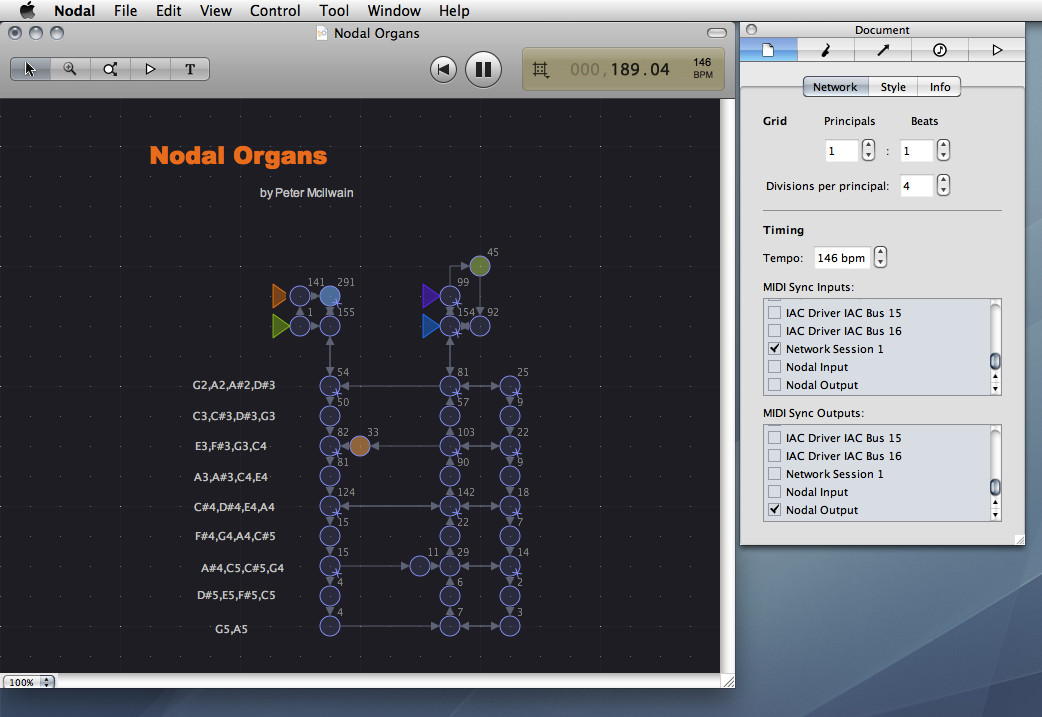Select the arrow pointer tool

30,69
